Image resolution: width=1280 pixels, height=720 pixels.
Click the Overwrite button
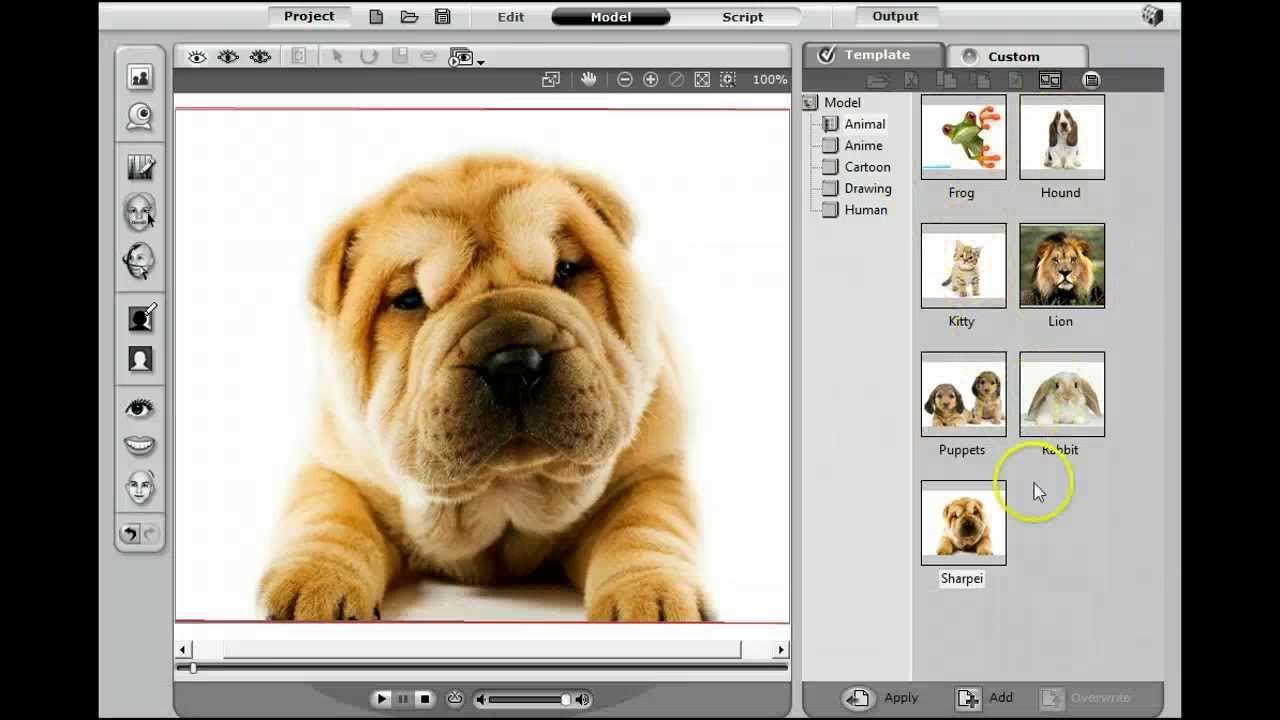[1087, 698]
